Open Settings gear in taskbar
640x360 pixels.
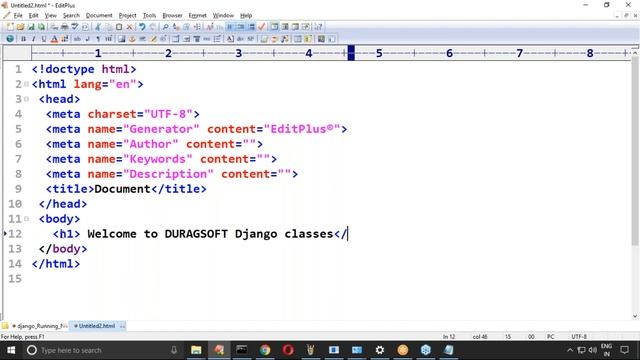click(x=380, y=350)
